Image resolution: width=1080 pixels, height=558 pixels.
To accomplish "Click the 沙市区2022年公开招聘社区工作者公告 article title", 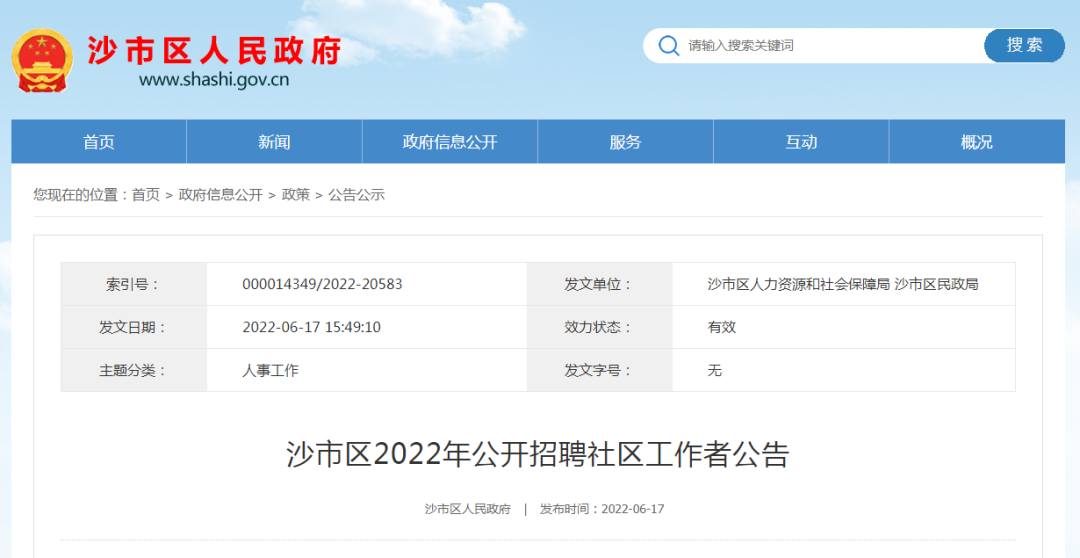I will [x=538, y=455].
